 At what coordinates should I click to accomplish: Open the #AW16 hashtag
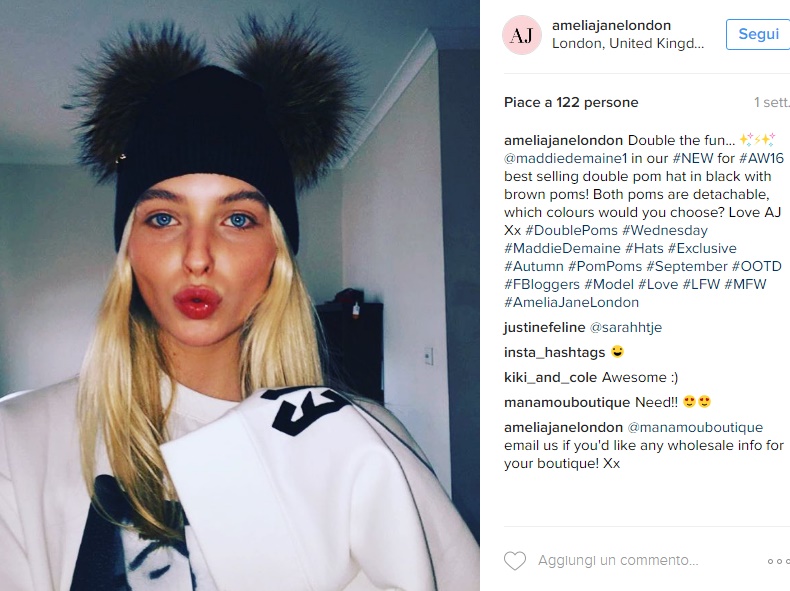(x=762, y=158)
